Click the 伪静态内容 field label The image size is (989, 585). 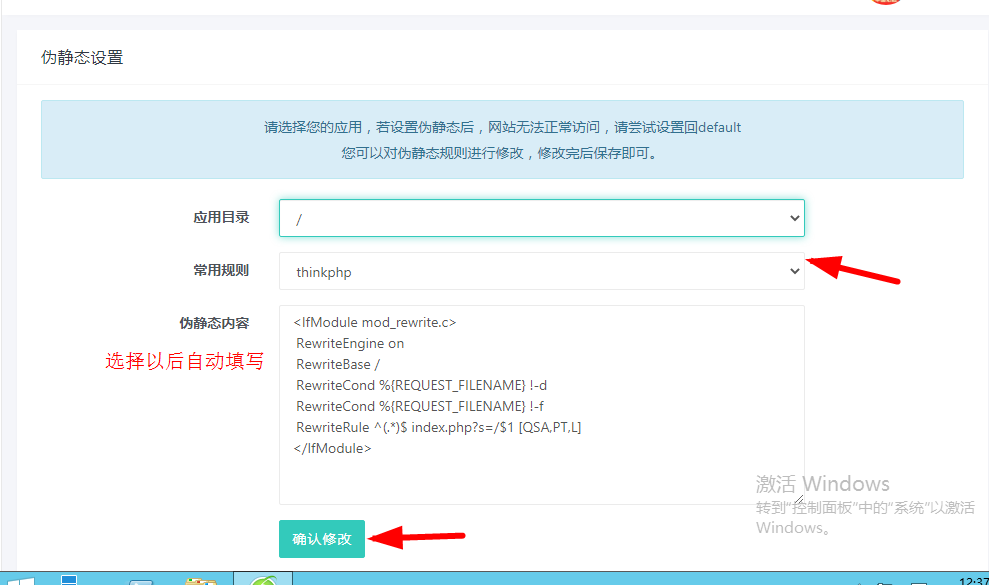tap(214, 324)
